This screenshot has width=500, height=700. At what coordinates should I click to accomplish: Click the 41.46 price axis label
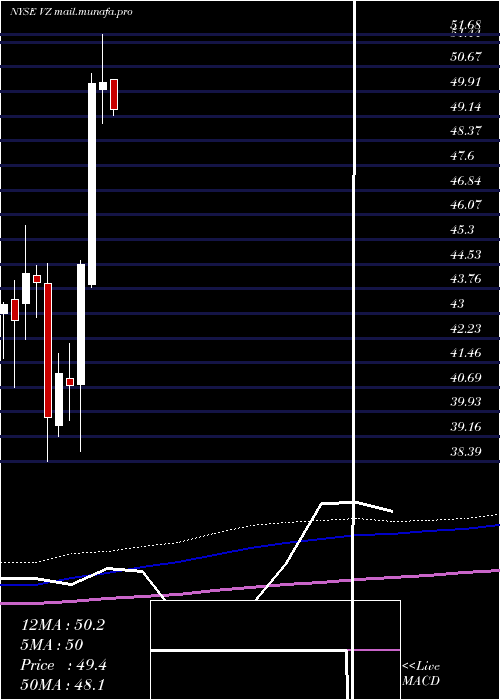(466, 353)
